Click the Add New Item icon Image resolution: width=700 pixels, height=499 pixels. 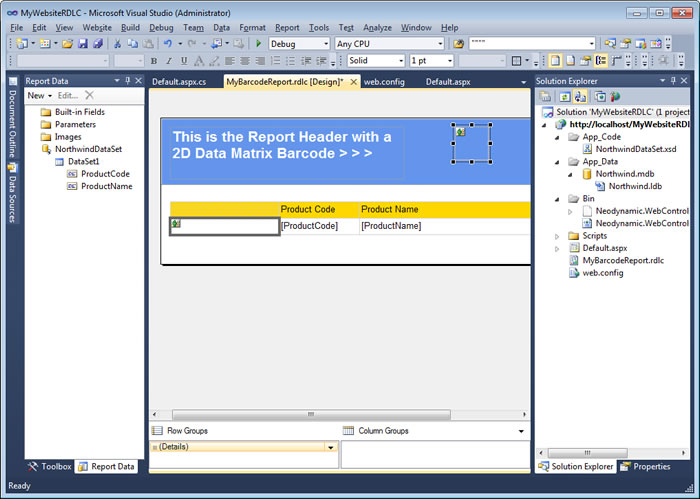tap(45, 43)
